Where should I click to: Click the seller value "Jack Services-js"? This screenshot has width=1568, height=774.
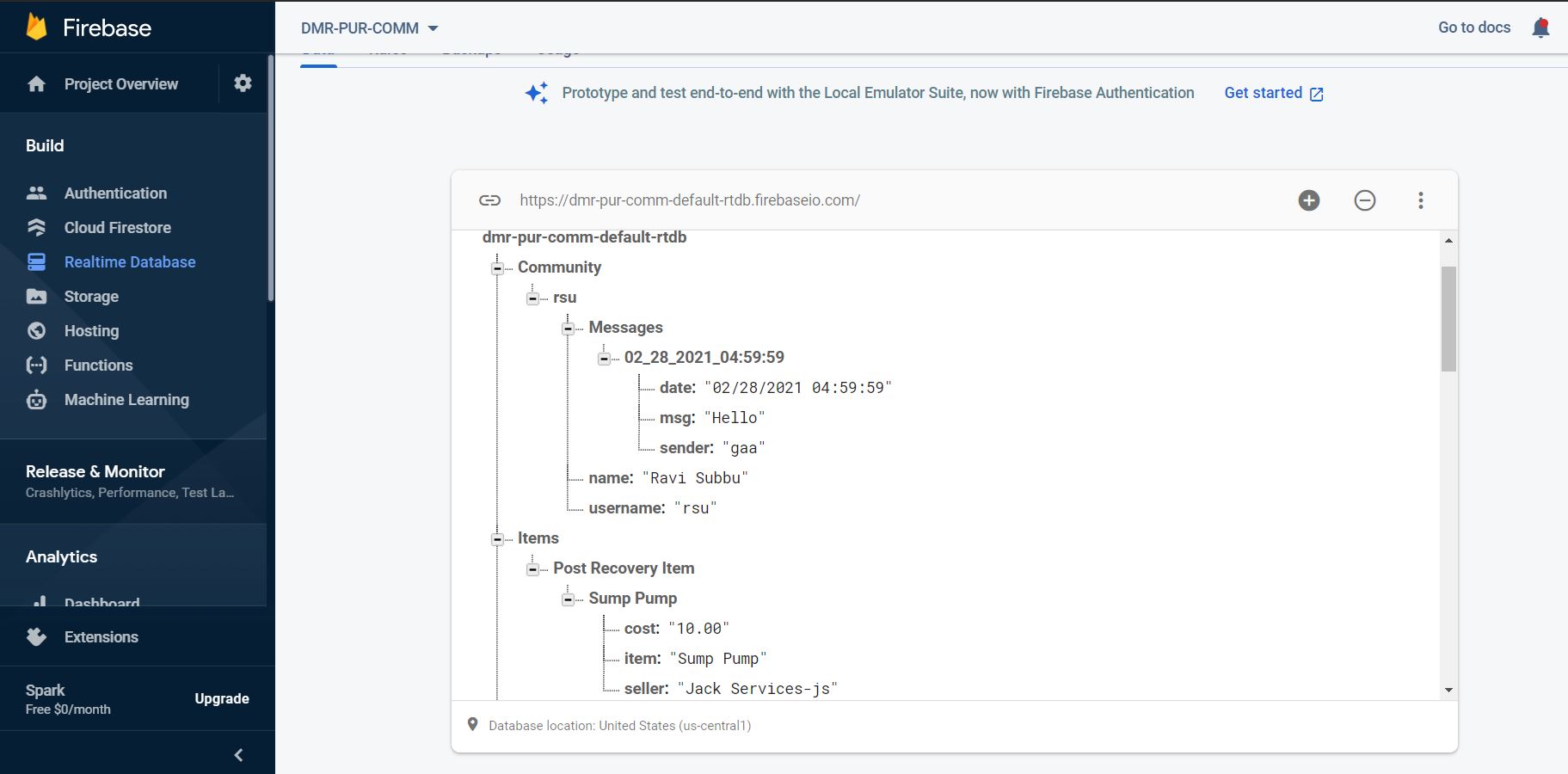[x=758, y=689]
